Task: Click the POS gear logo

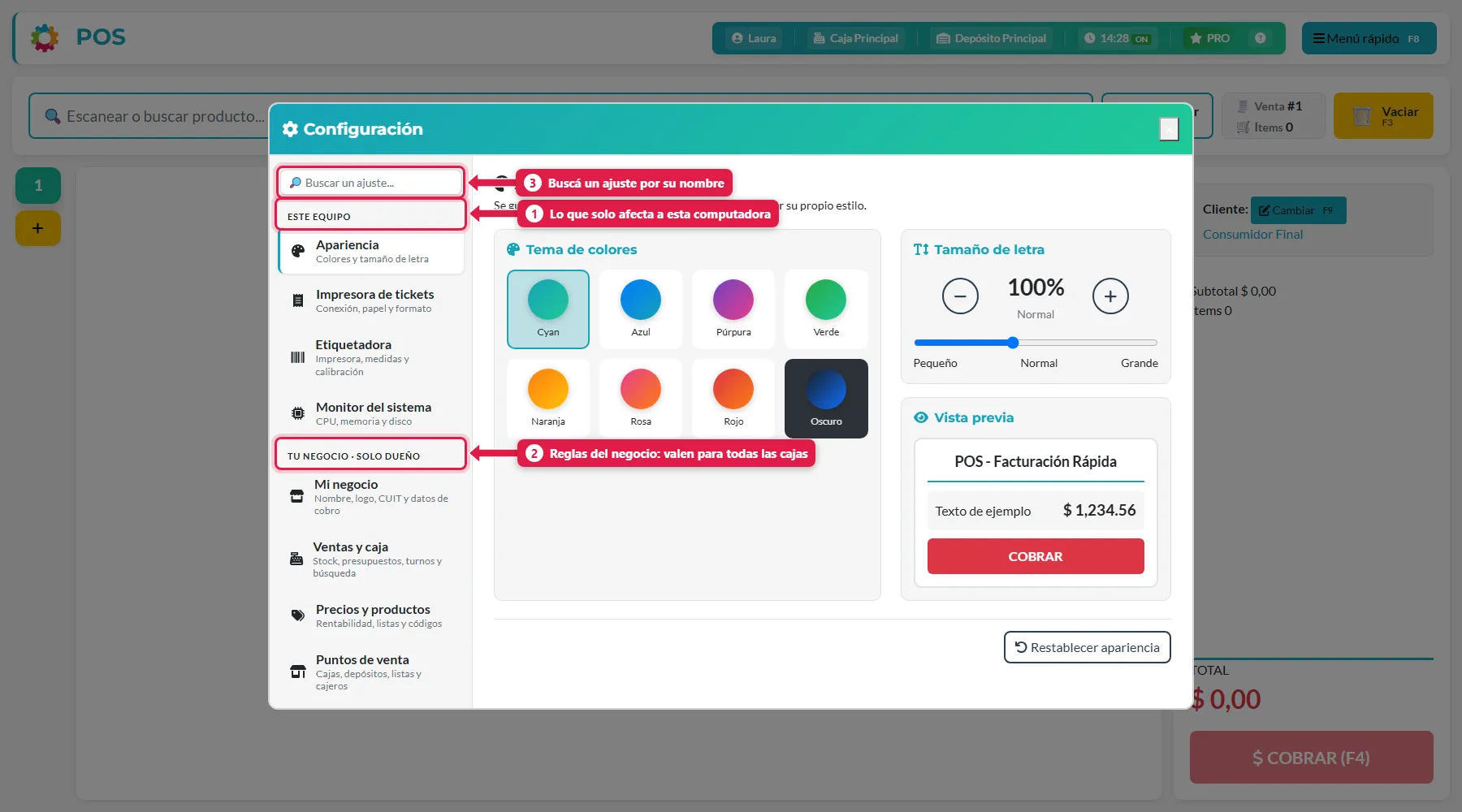Action: tap(45, 37)
